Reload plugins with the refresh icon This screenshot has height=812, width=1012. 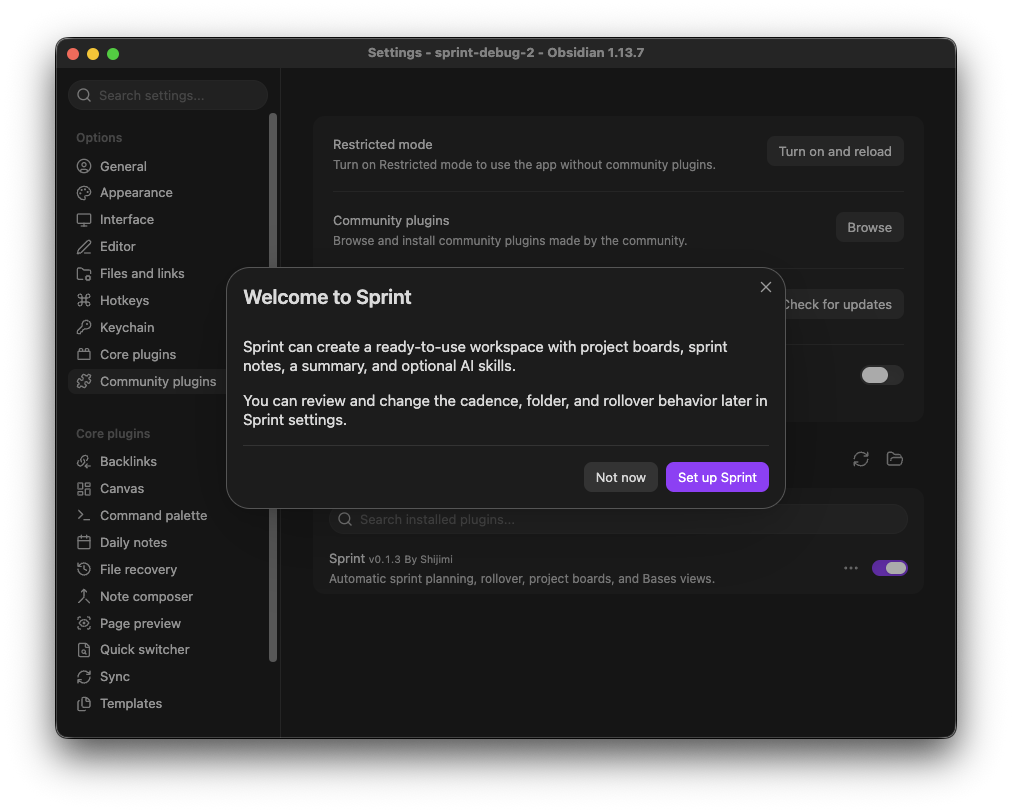(860, 459)
